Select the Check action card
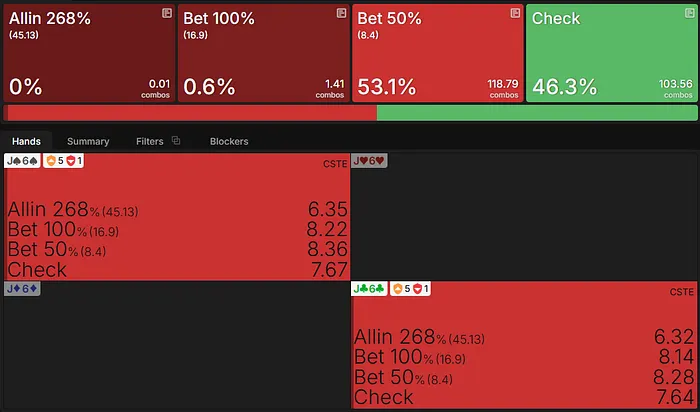The height and width of the screenshot is (412, 700). click(x=612, y=52)
